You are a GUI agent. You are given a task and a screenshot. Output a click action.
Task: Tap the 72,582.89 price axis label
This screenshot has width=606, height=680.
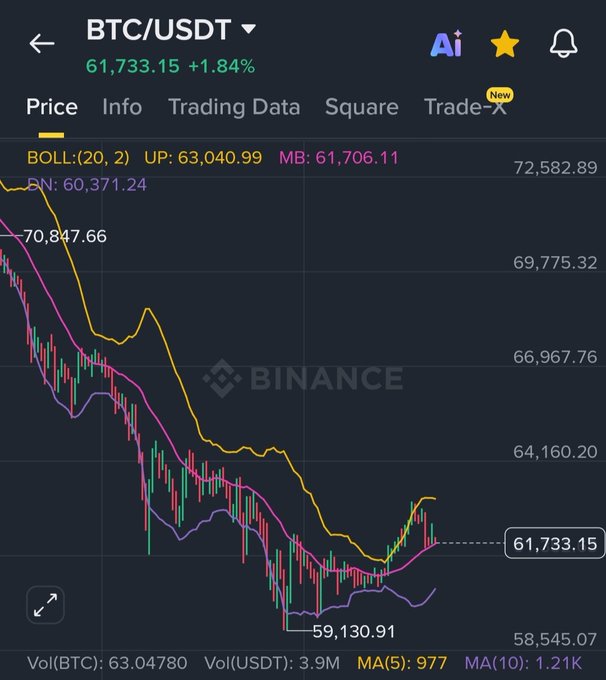click(555, 167)
